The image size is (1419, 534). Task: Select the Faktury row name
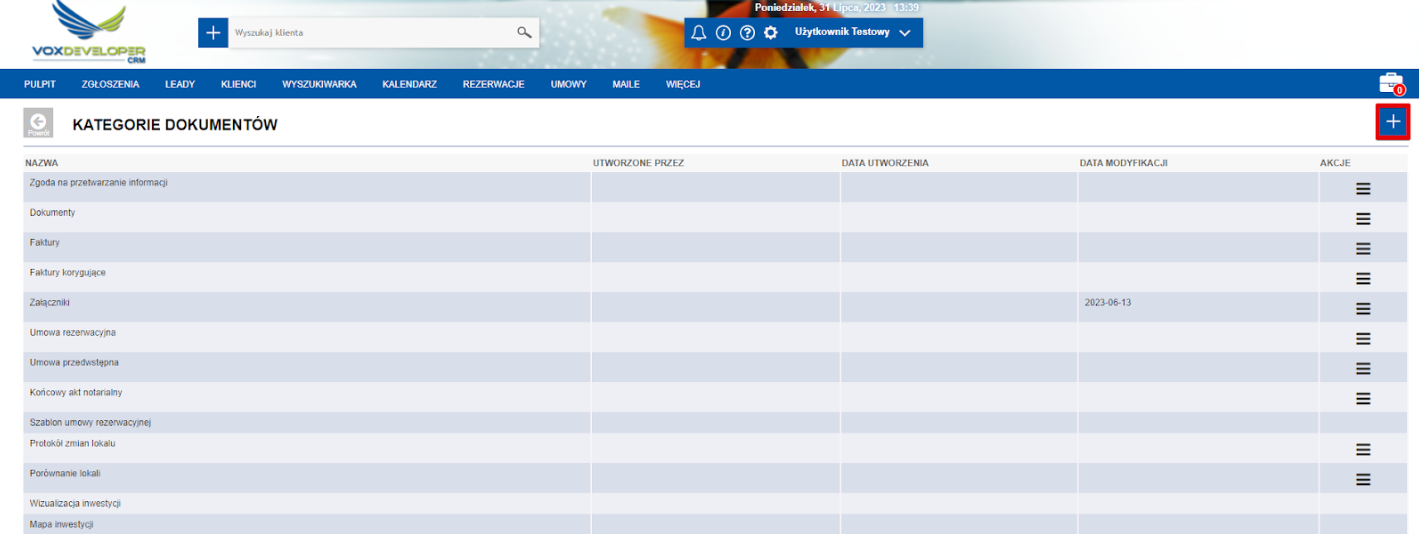coord(45,243)
